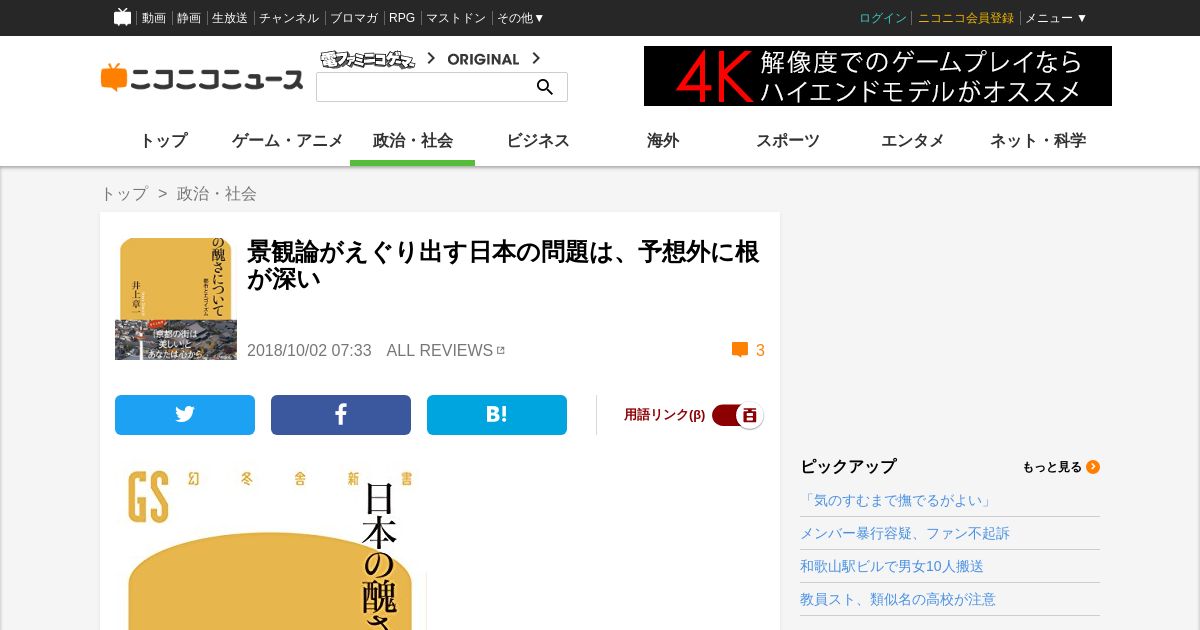Expand the その他▼ dropdown in the top bar
The height and width of the screenshot is (630, 1200).
[521, 18]
